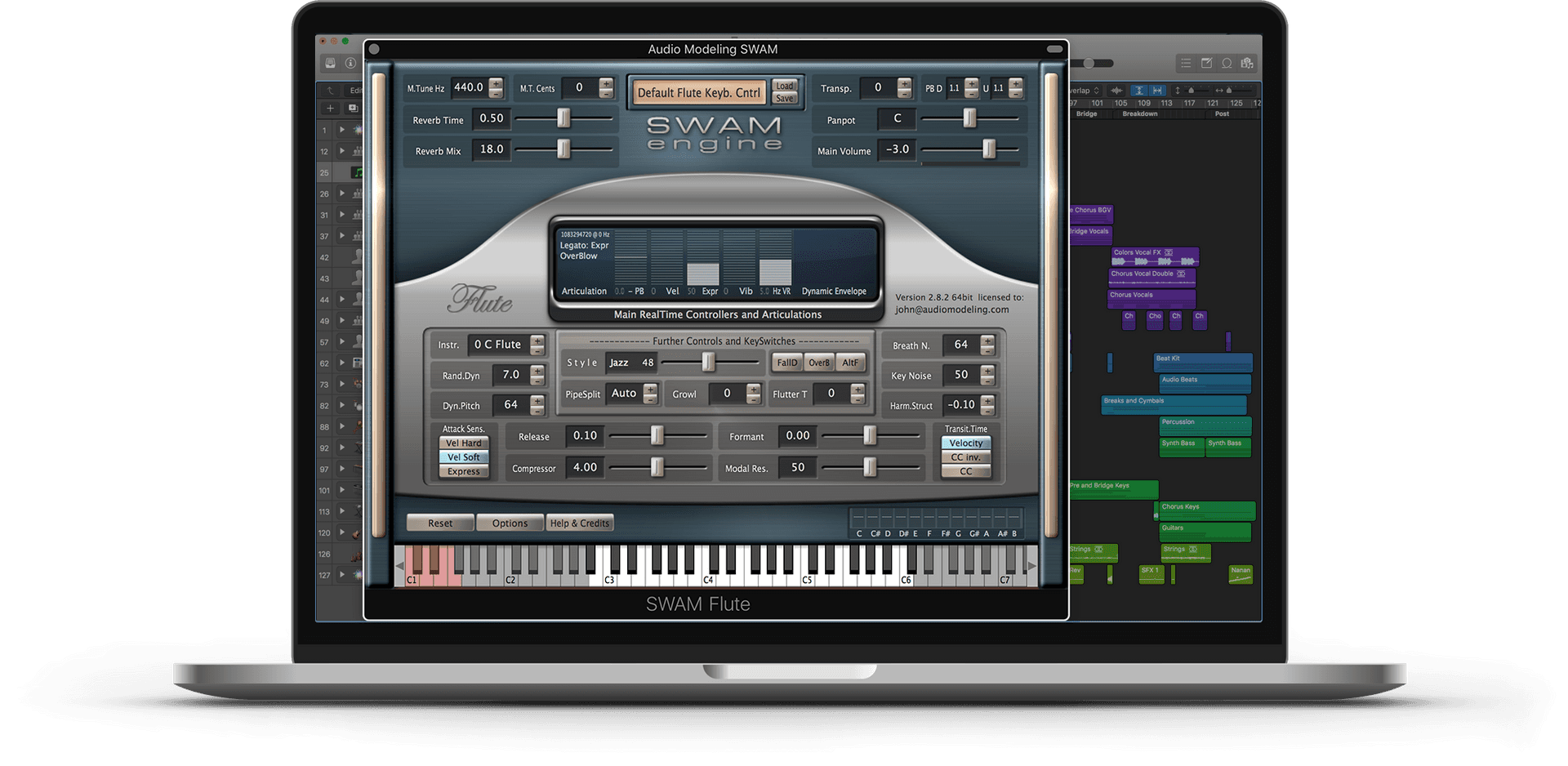
Task: Increase M.T. Cents with plus stepper
Action: point(606,83)
